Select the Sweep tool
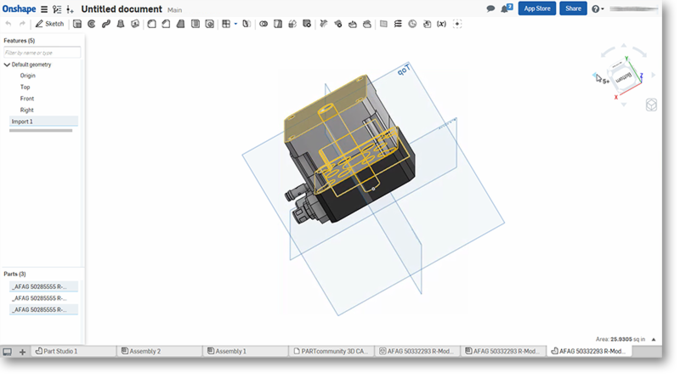This screenshot has width=680, height=379. 106,24
